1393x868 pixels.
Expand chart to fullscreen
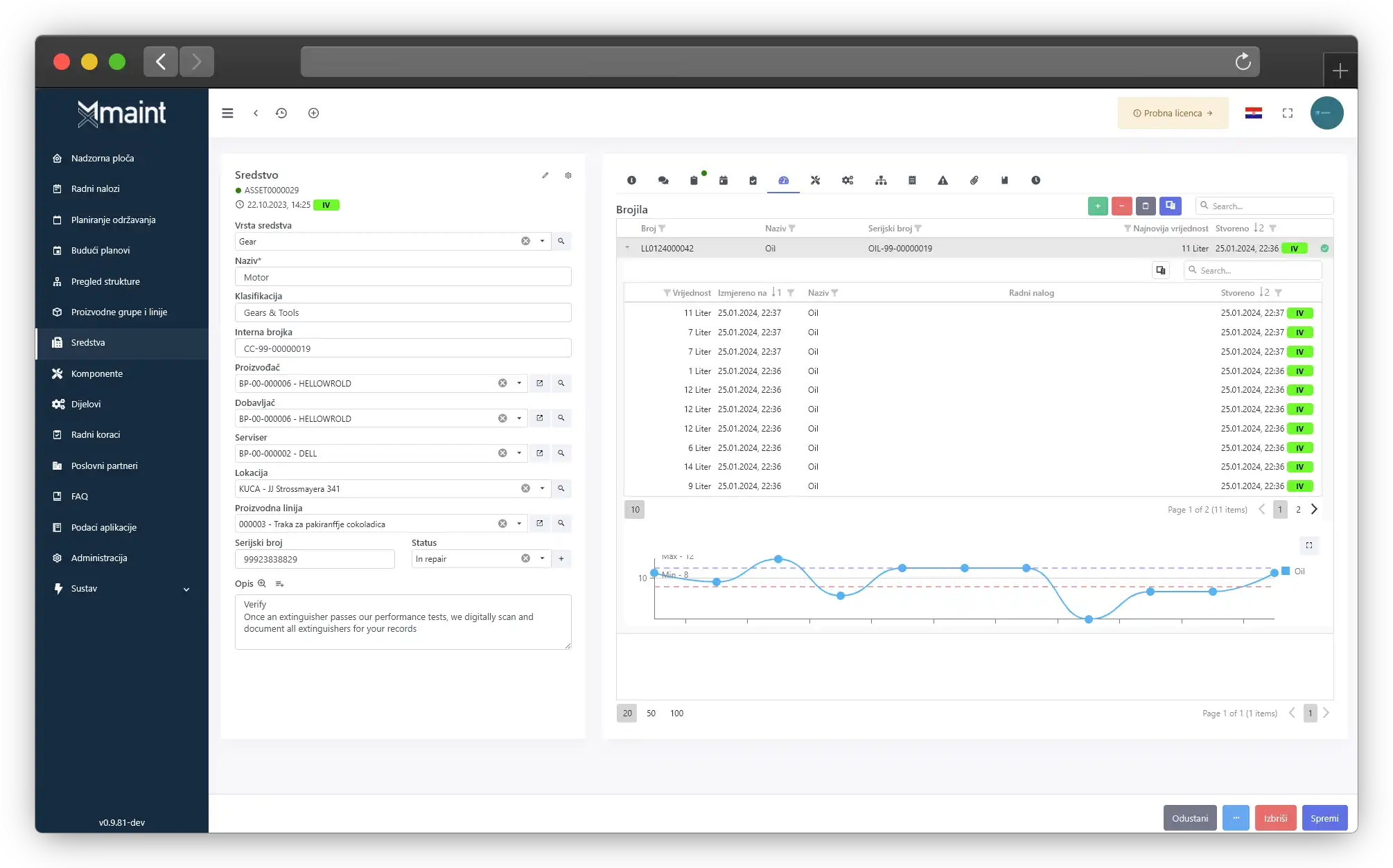point(1309,545)
